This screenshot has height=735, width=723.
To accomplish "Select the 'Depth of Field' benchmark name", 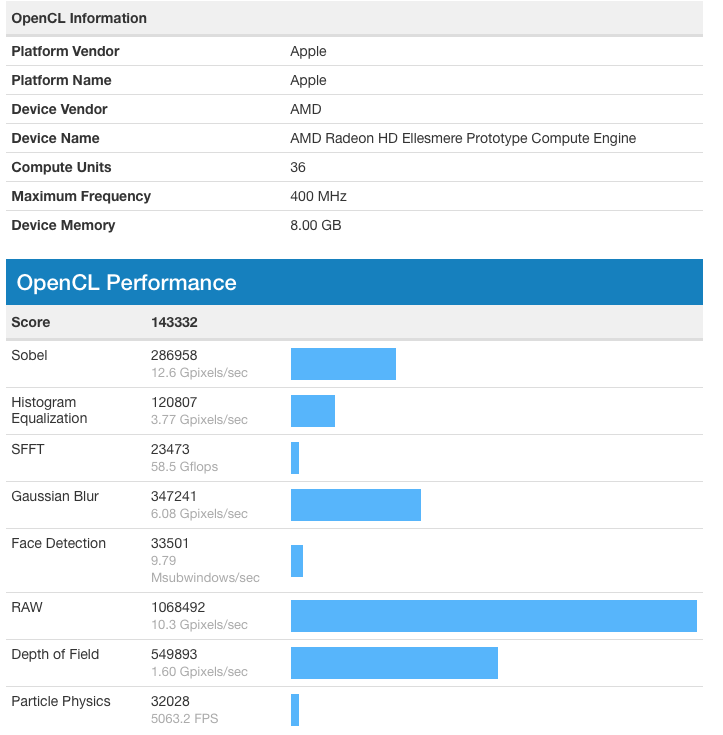I will click(x=55, y=654).
